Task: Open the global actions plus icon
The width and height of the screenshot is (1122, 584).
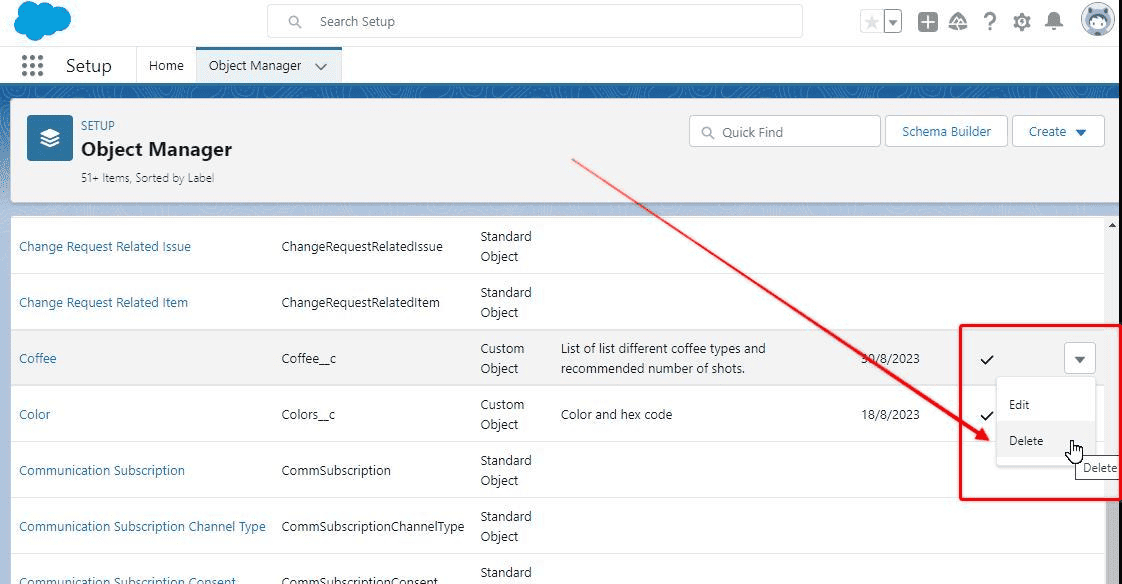Action: 927,22
